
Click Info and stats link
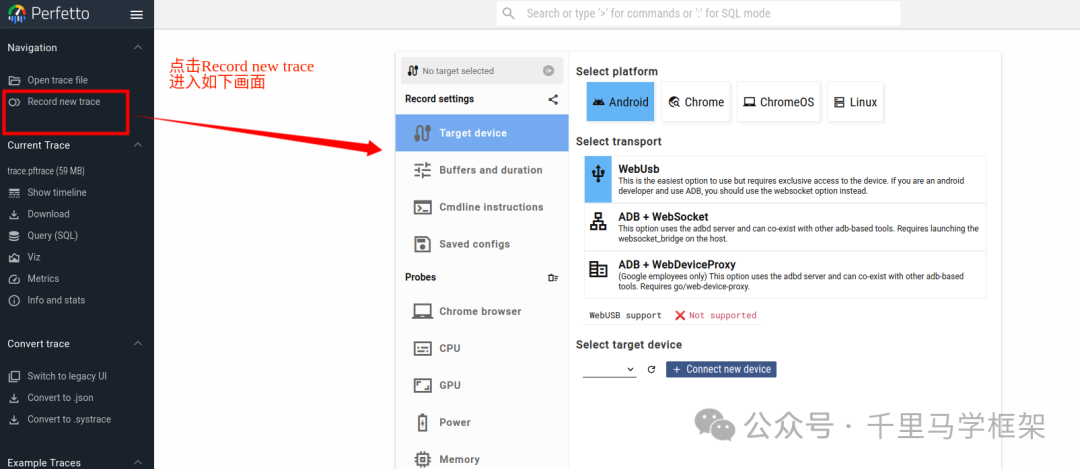coord(56,300)
